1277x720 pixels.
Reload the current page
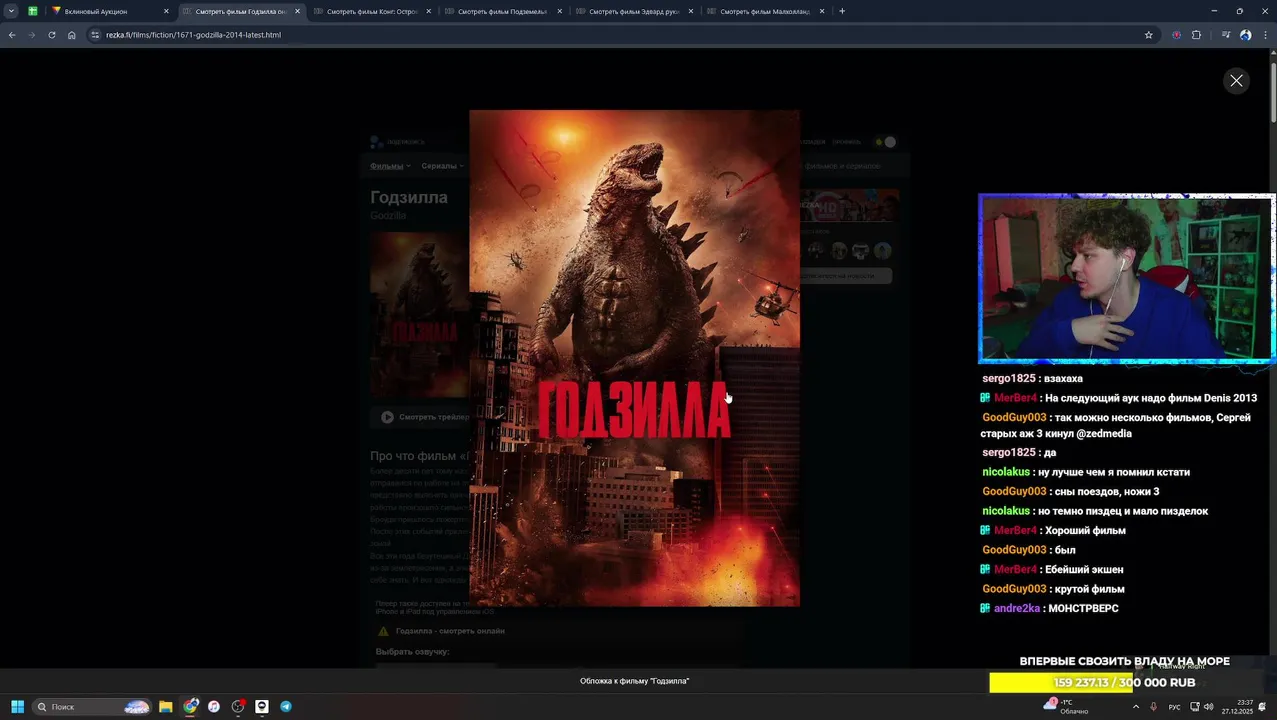[x=52, y=35]
